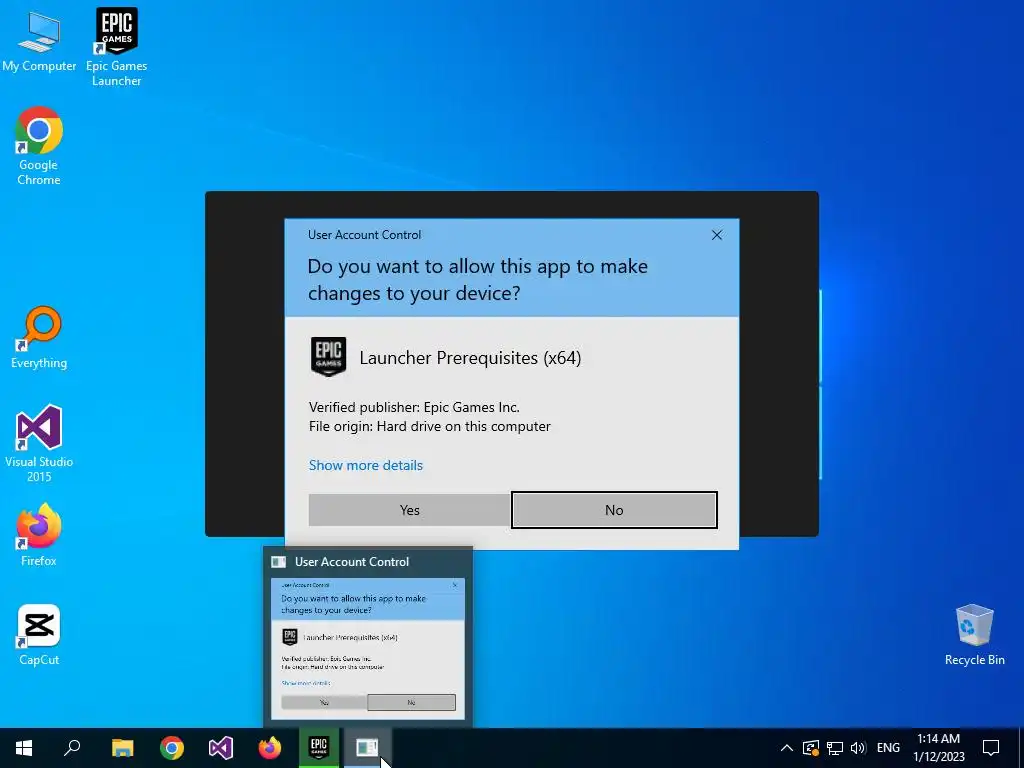This screenshot has width=1024, height=768.
Task: Open the network tray icon
Action: (835, 748)
